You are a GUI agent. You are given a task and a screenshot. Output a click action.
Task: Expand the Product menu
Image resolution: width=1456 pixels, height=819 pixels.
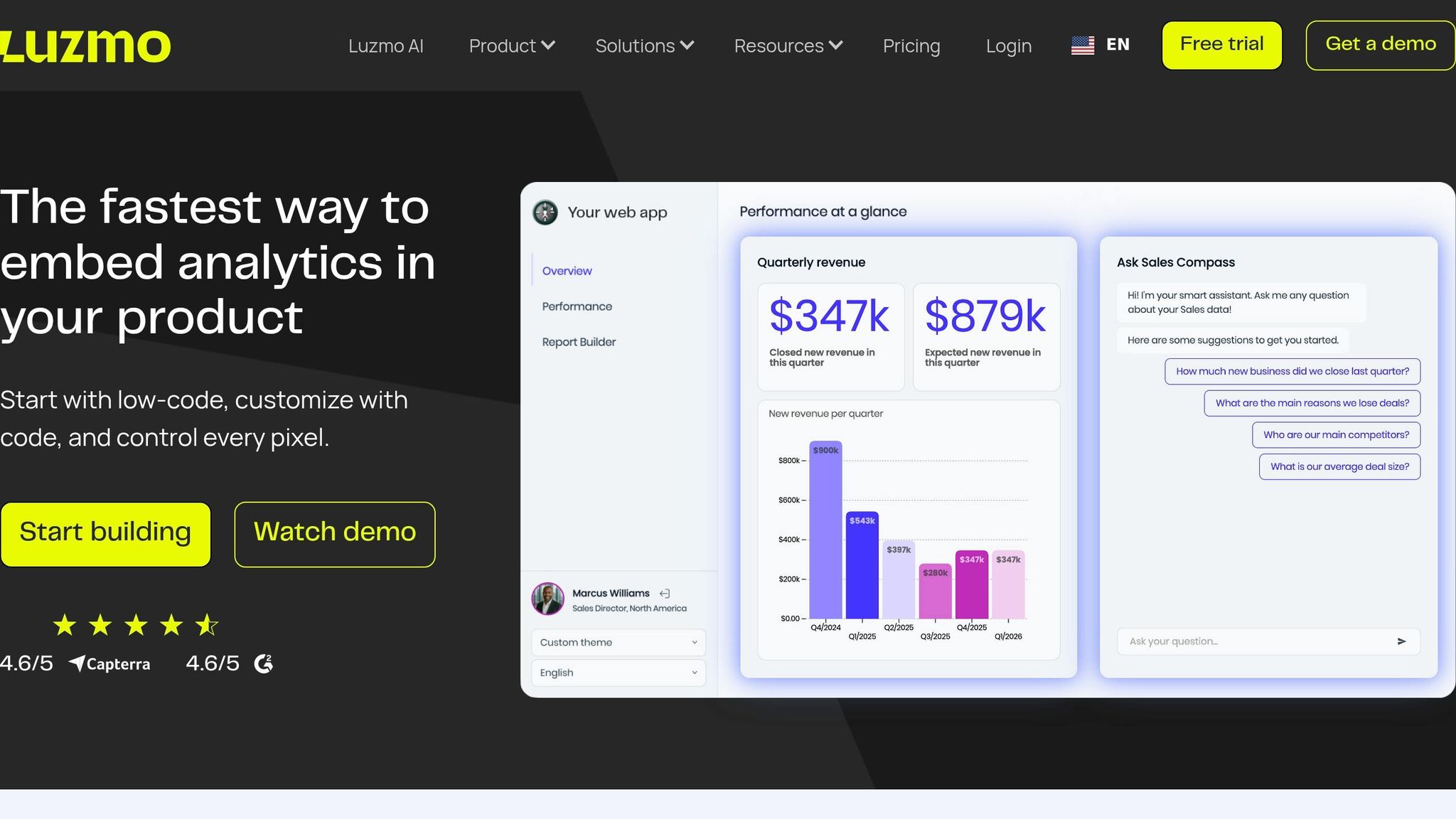[x=512, y=46]
